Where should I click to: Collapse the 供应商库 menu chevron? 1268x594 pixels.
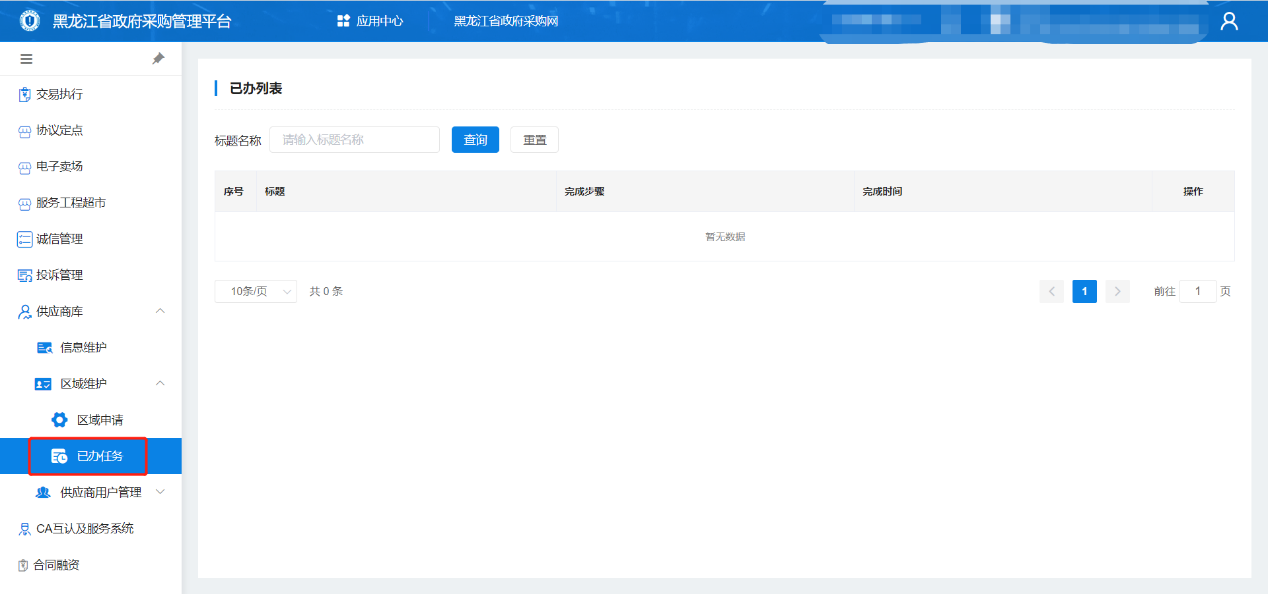click(160, 312)
